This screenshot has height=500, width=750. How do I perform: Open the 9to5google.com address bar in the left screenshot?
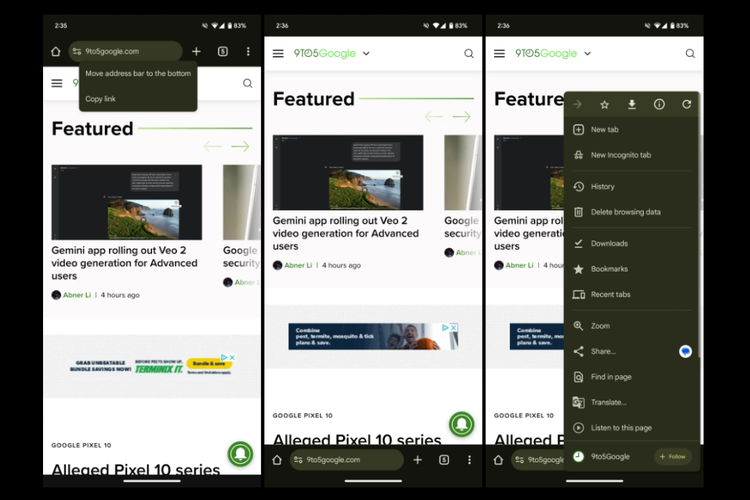click(x=125, y=51)
